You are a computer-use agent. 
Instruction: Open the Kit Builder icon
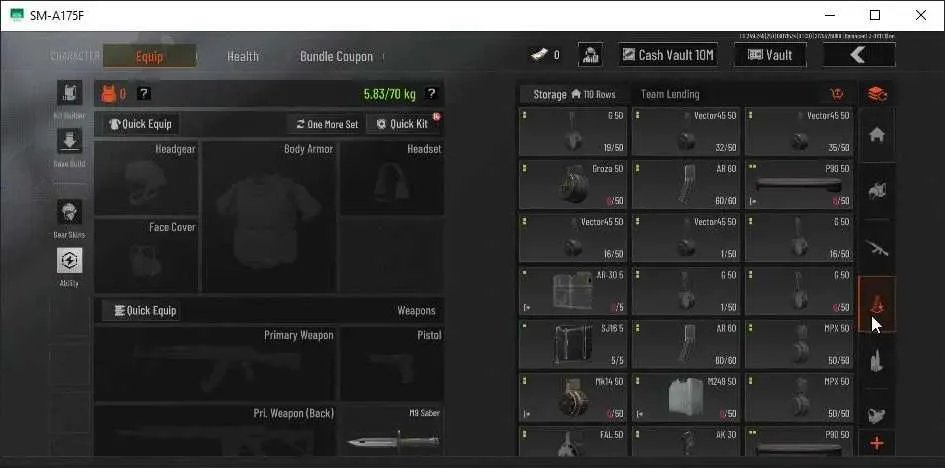point(69,93)
